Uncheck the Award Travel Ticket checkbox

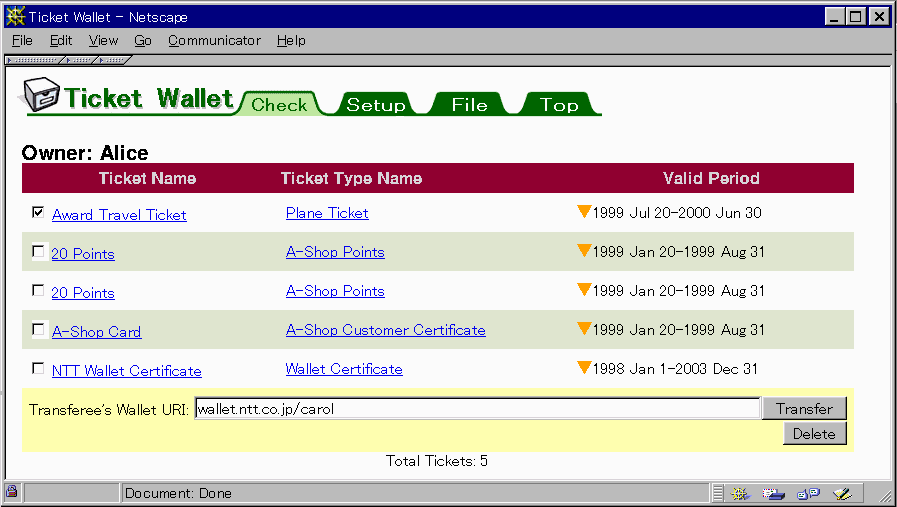click(38, 213)
